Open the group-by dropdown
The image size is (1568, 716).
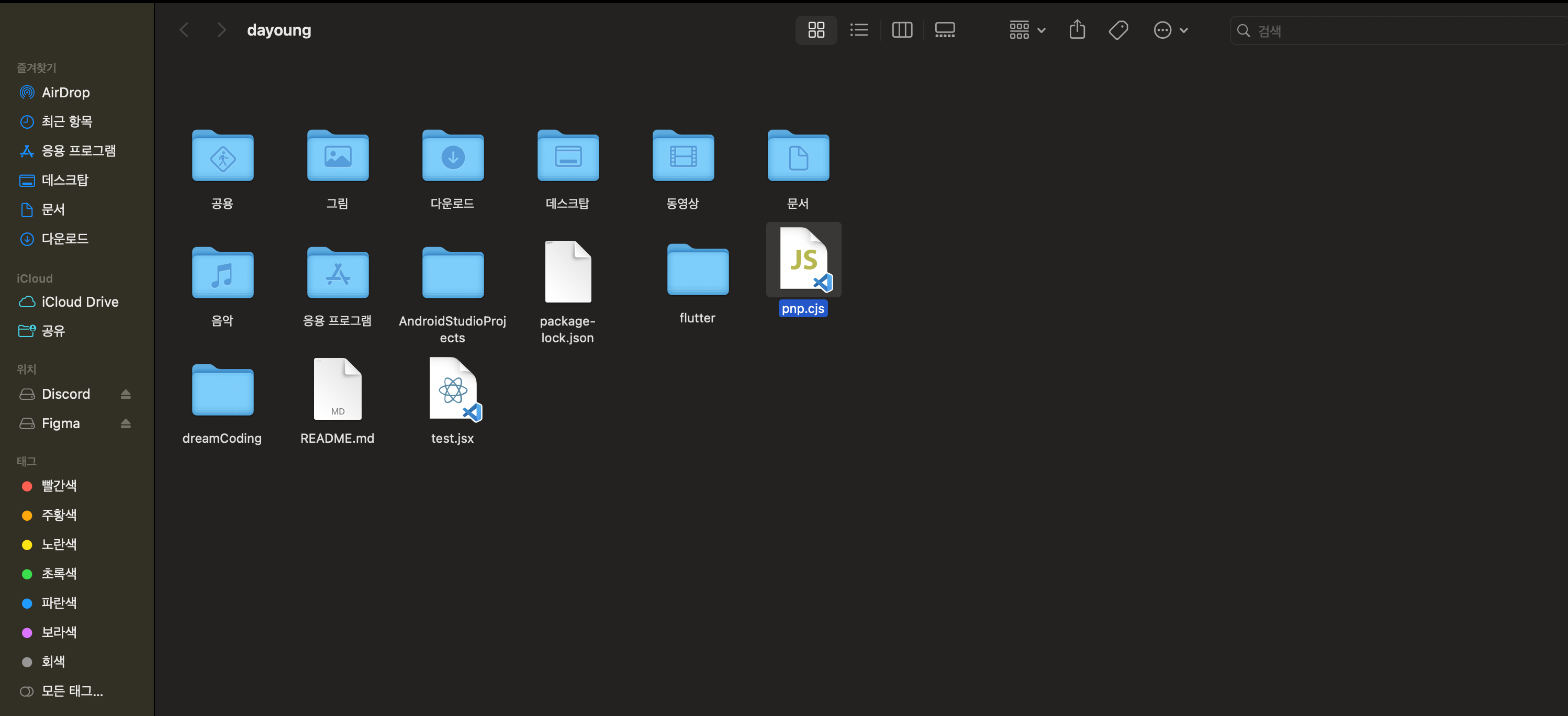coord(1026,30)
